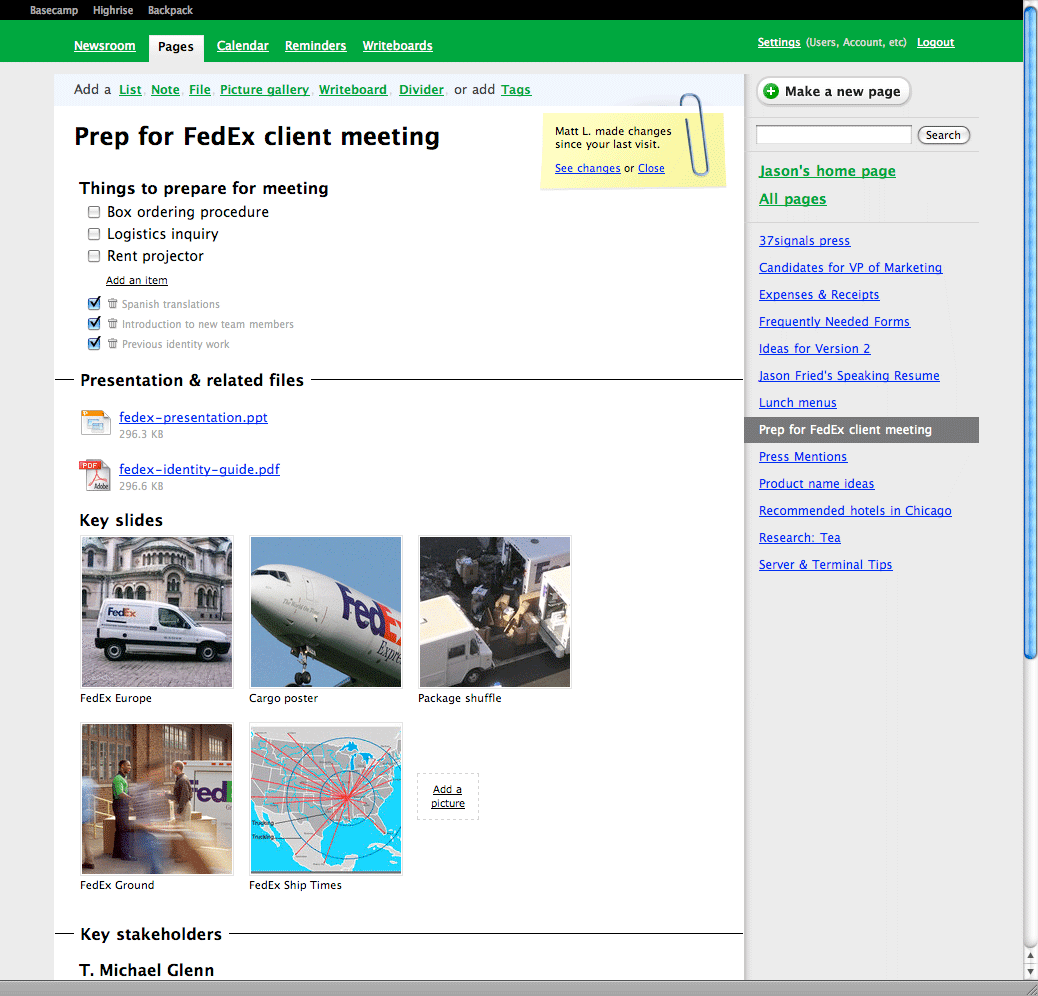Select Prep for FedEx client meeting in sidebar
This screenshot has width=1038, height=996.
point(861,430)
